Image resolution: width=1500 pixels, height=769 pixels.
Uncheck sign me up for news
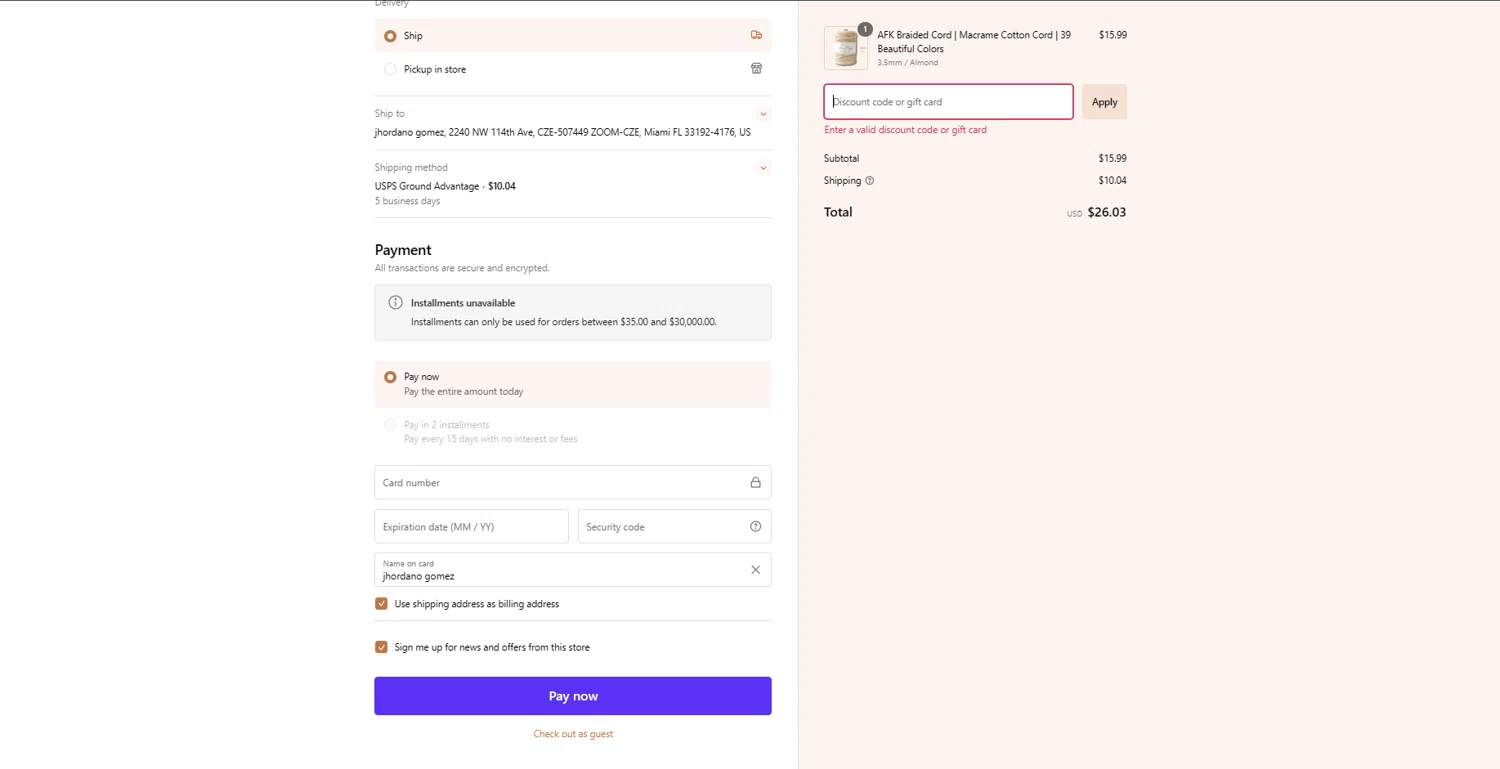point(381,647)
